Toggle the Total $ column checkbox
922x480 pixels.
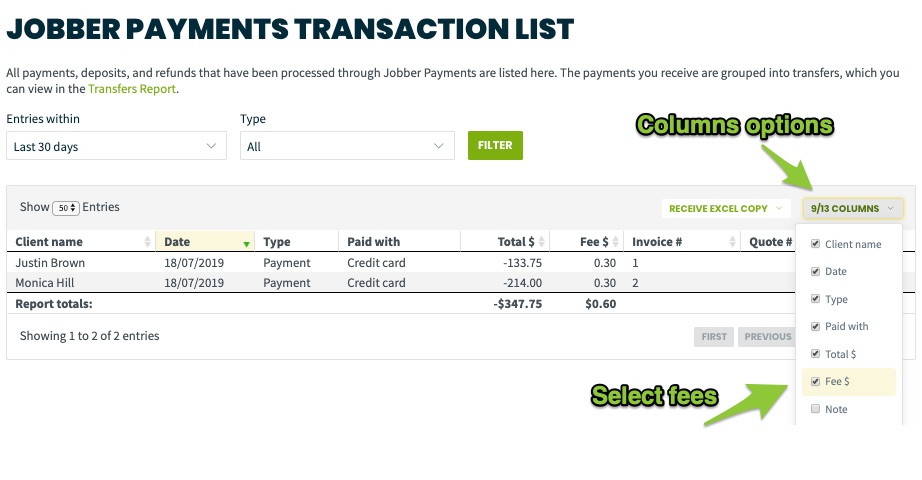(816, 354)
